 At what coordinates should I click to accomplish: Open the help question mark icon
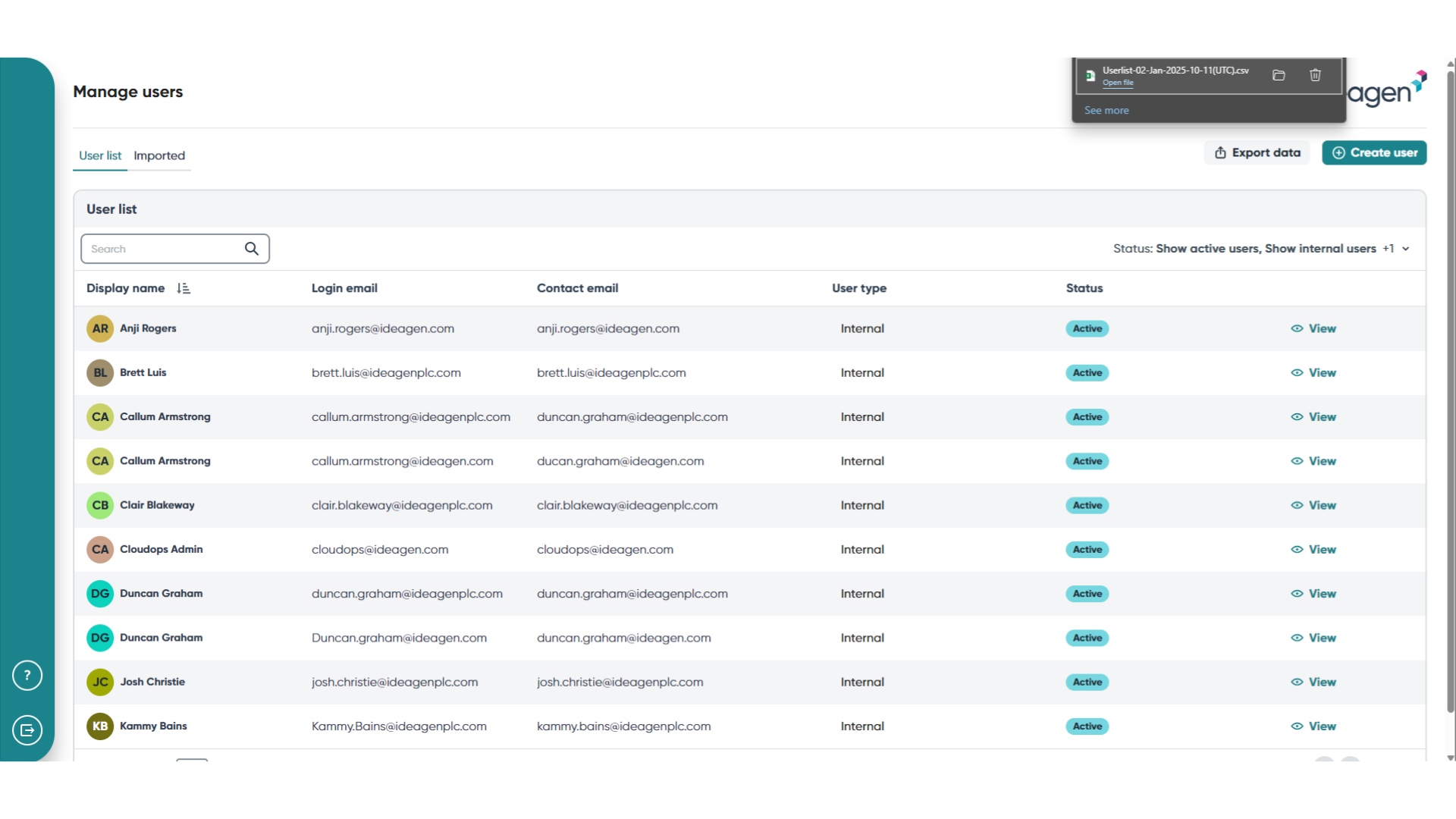27,675
